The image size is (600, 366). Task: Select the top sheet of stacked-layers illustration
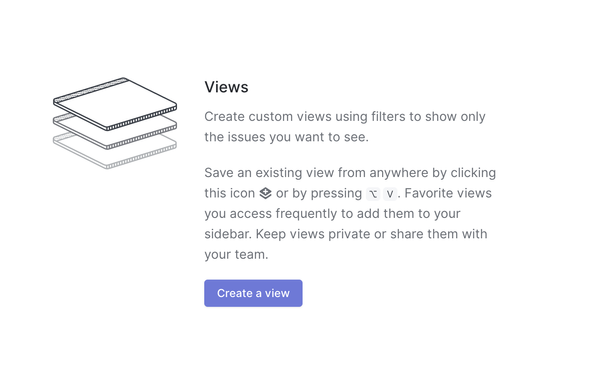(x=115, y=103)
